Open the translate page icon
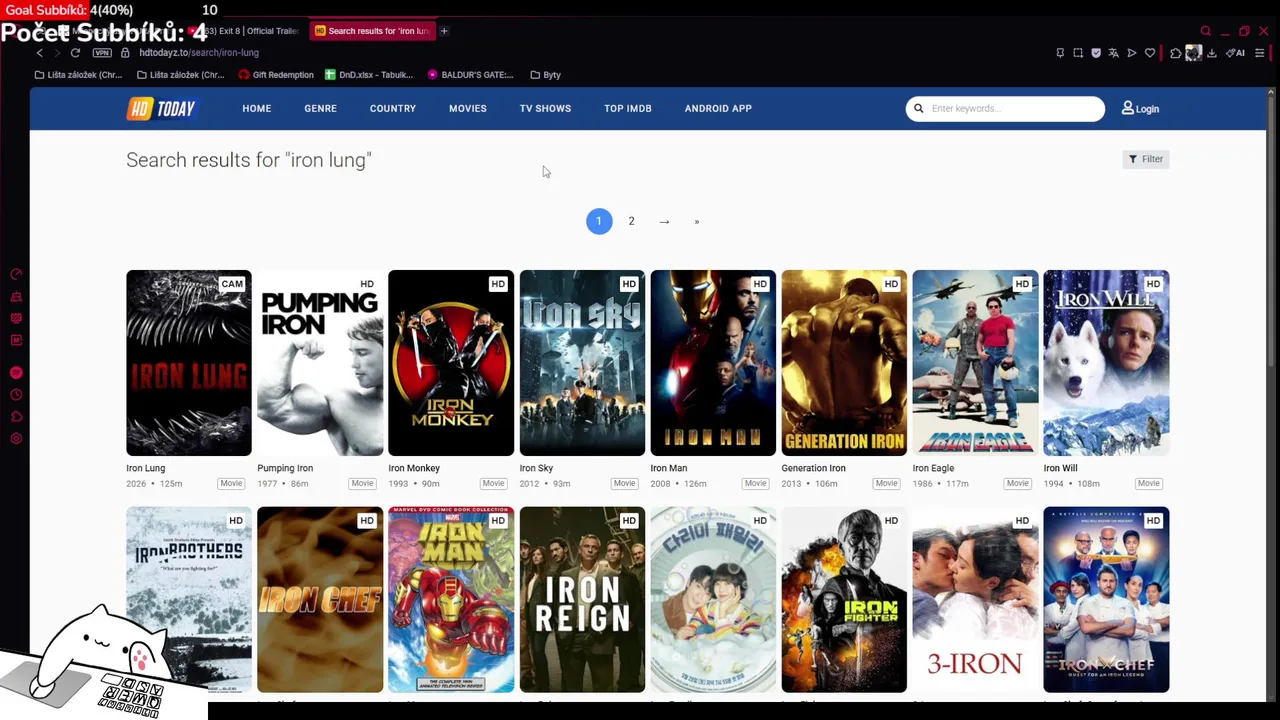 click(1114, 53)
